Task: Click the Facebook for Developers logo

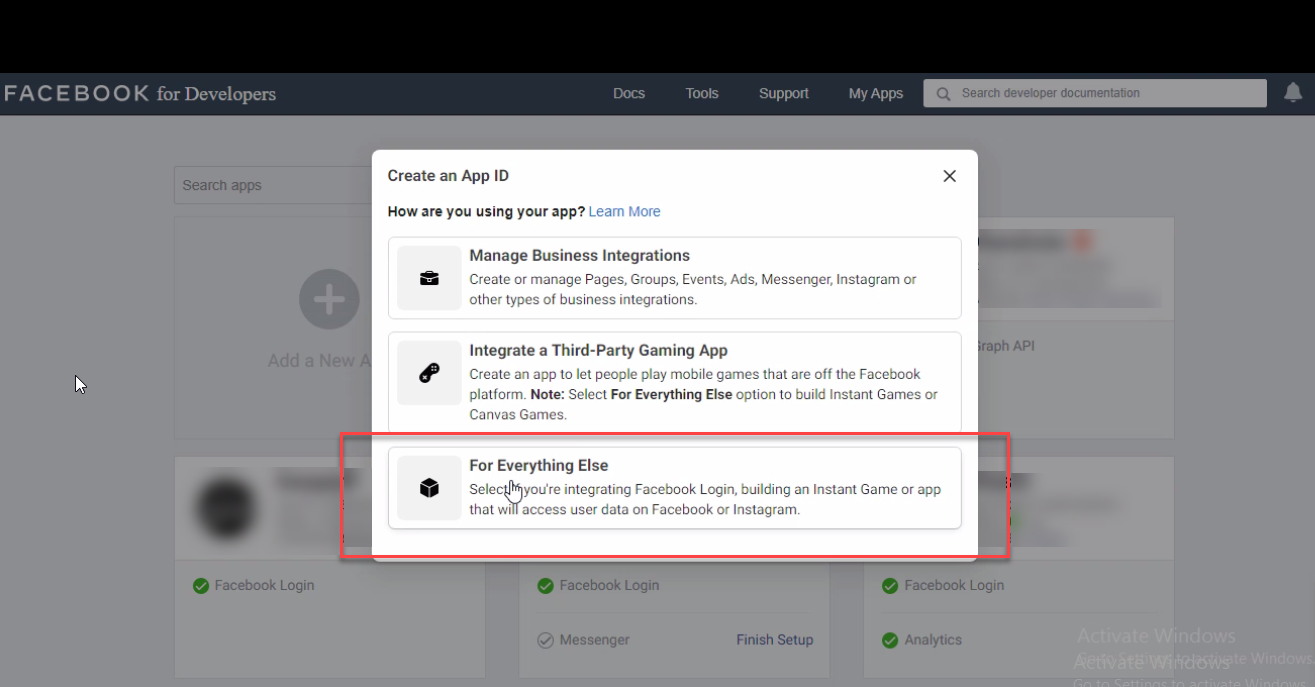Action: point(140,94)
